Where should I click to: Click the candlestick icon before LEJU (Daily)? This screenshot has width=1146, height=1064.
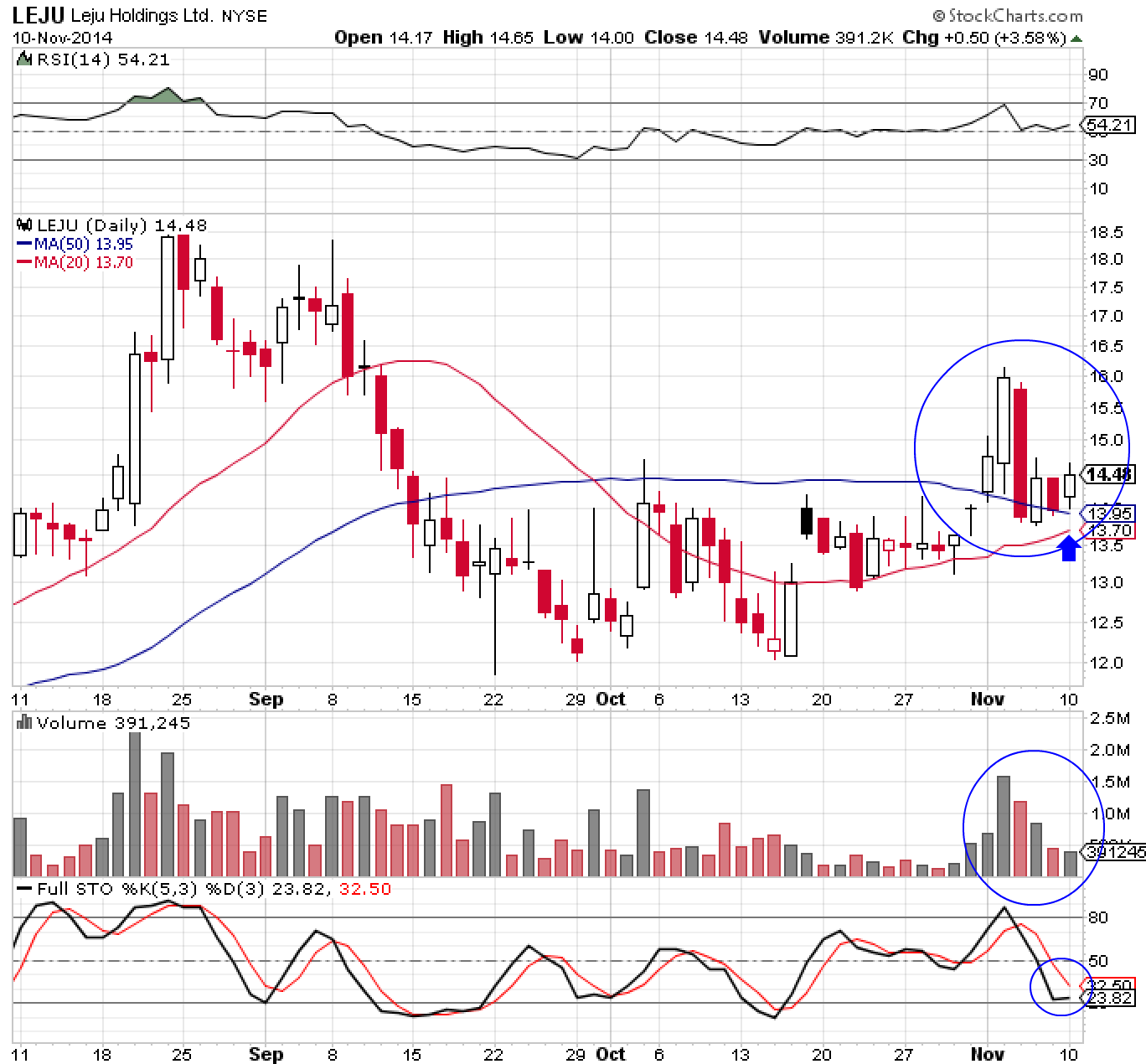pos(24,225)
